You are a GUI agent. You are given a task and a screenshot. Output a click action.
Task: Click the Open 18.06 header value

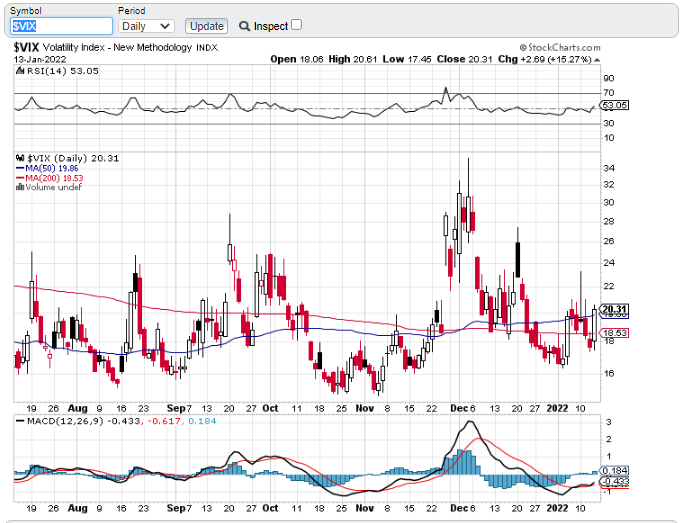point(297,59)
